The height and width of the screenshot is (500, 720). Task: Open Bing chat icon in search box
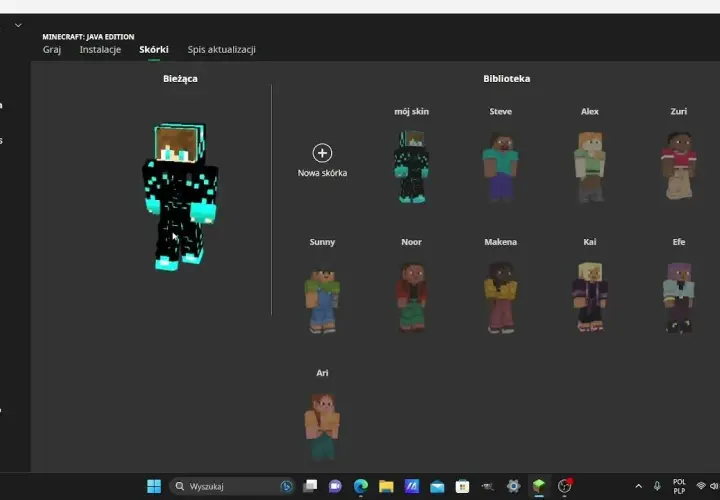click(x=286, y=486)
